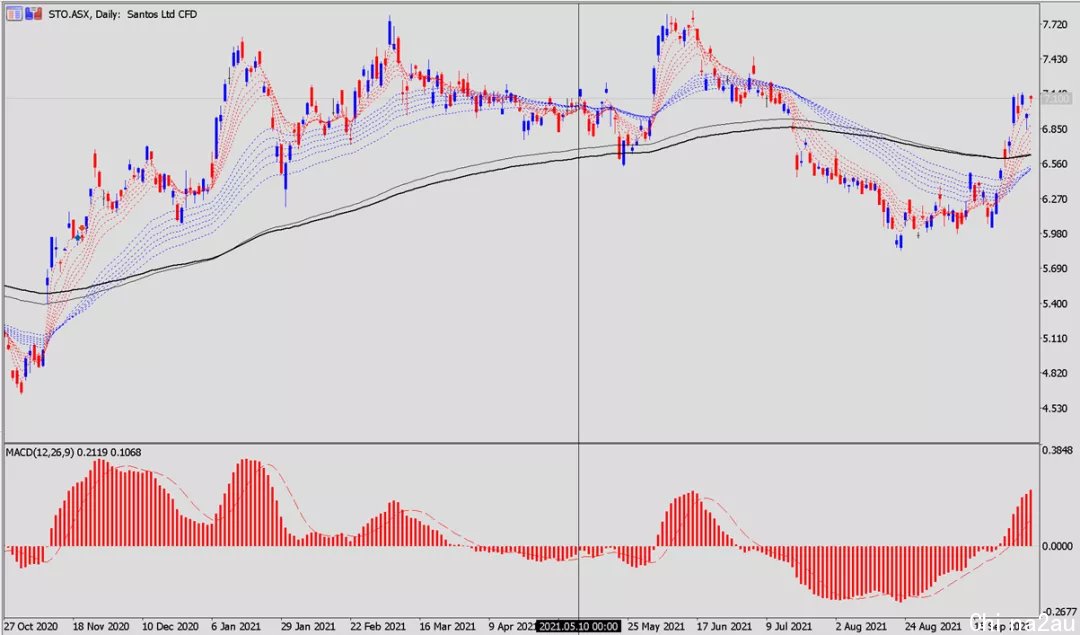
Task: Click the crosshair date tag 2021.05.10 00:00
Action: pyautogui.click(x=579, y=626)
